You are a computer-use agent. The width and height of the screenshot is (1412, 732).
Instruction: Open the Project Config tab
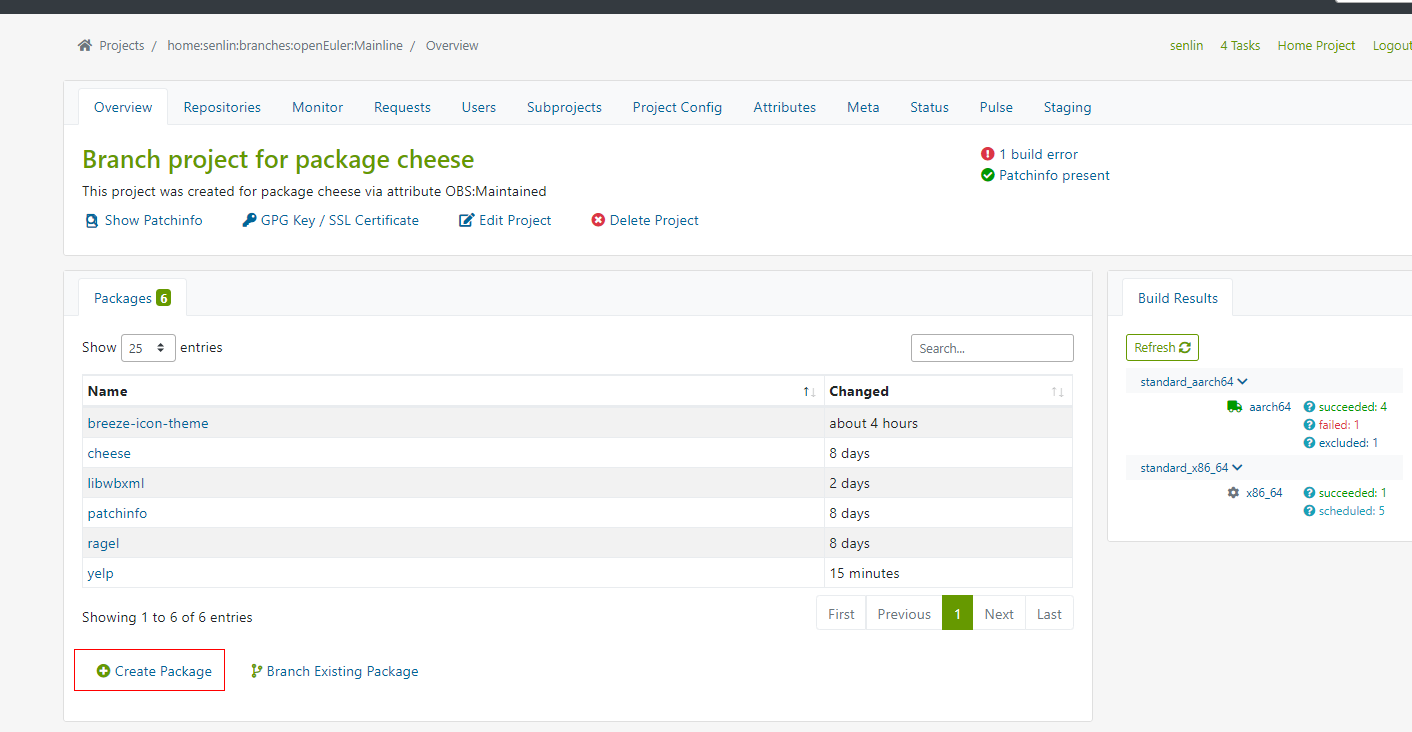pyautogui.click(x=677, y=107)
